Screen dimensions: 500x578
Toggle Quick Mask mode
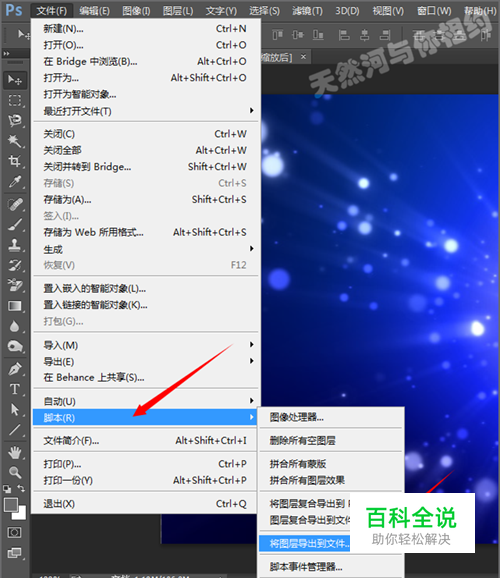[14, 532]
